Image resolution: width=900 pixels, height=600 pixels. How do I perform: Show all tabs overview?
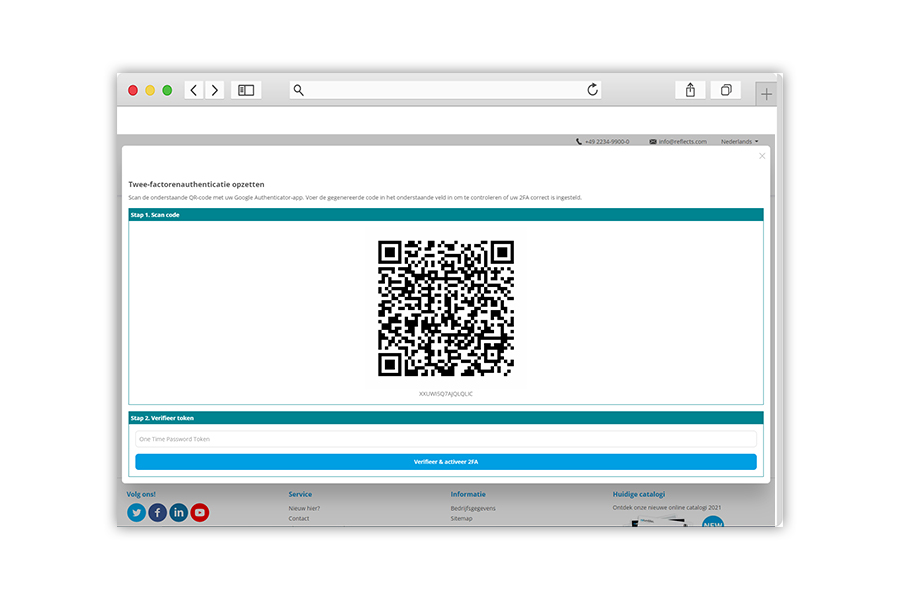click(x=726, y=90)
